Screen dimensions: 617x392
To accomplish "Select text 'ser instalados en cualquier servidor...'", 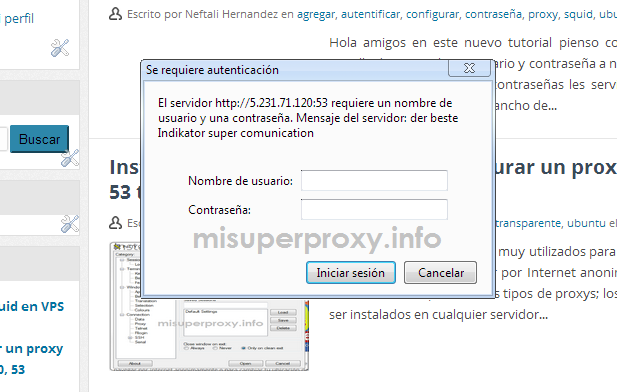I will click(438, 314).
